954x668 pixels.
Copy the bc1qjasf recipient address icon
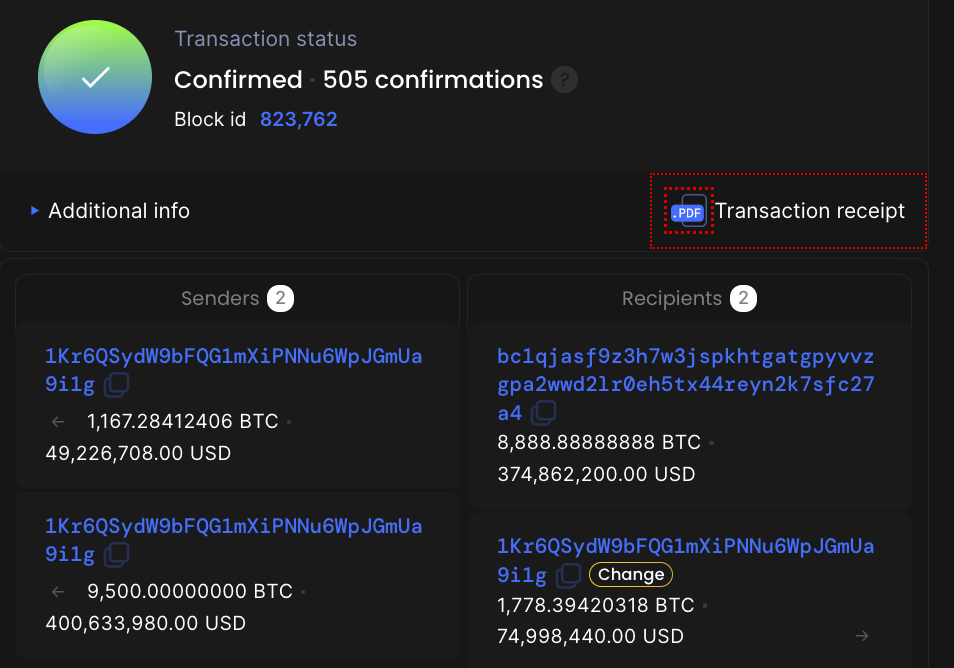pos(543,413)
